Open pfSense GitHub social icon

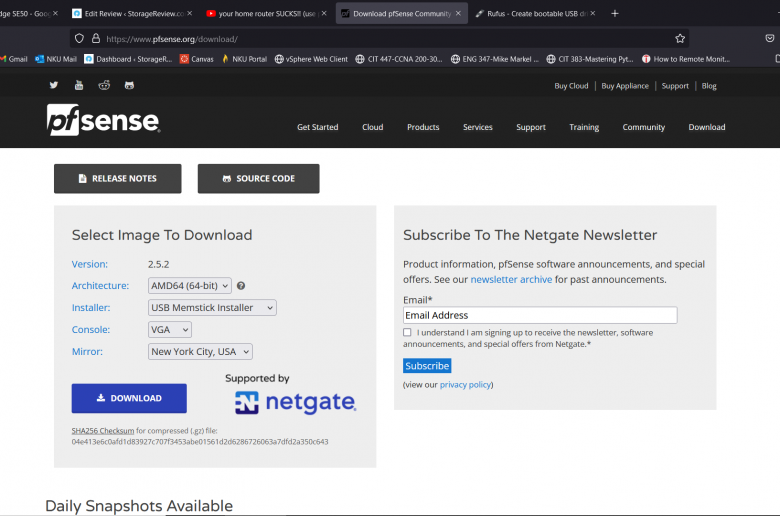pos(129,85)
